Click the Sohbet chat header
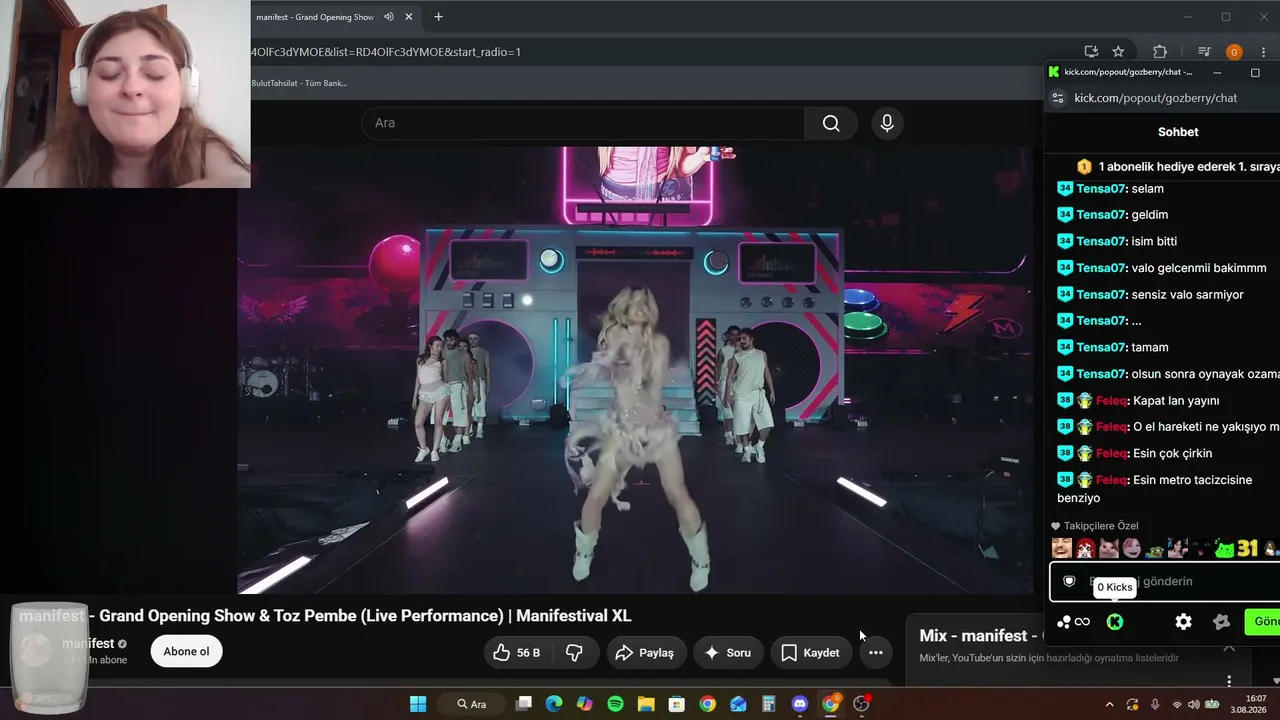 click(1178, 132)
